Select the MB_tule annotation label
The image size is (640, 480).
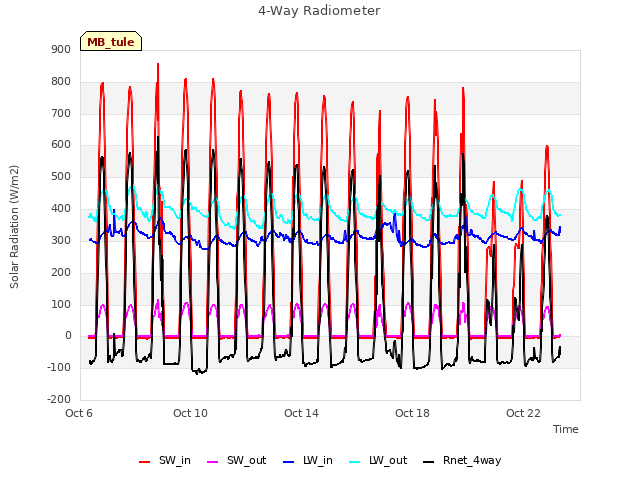[x=111, y=42]
